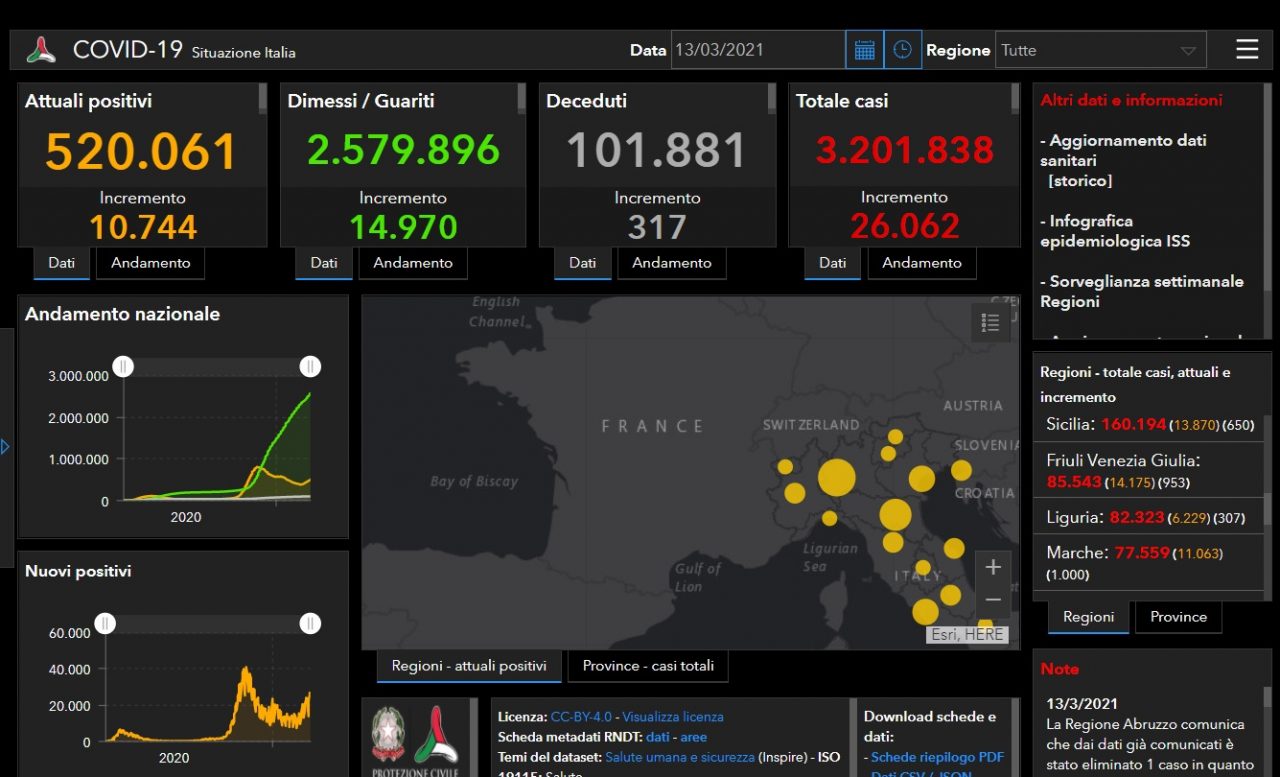Open the calendar date picker icon
Image resolution: width=1280 pixels, height=777 pixels.
864,50
